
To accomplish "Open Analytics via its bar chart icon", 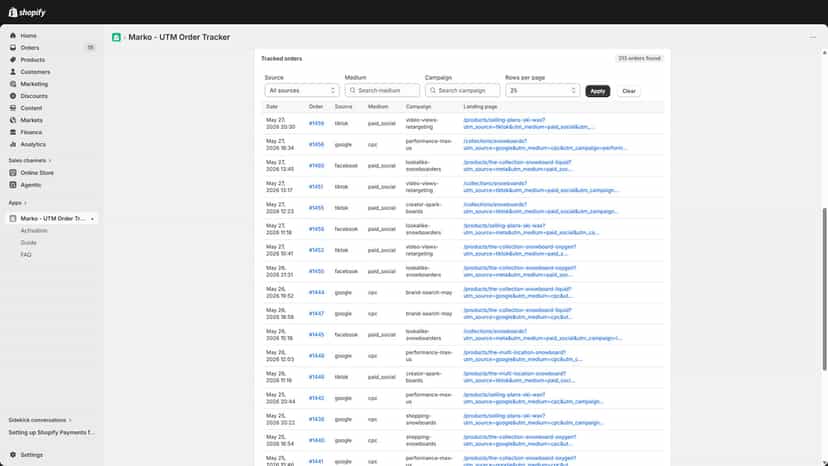I will pos(13,144).
